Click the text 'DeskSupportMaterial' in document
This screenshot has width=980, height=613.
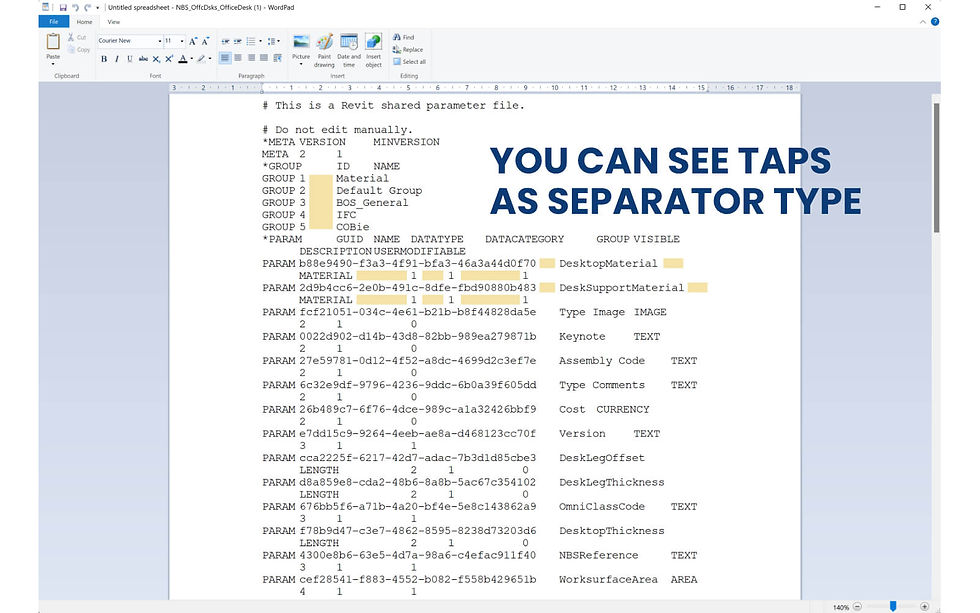621,288
